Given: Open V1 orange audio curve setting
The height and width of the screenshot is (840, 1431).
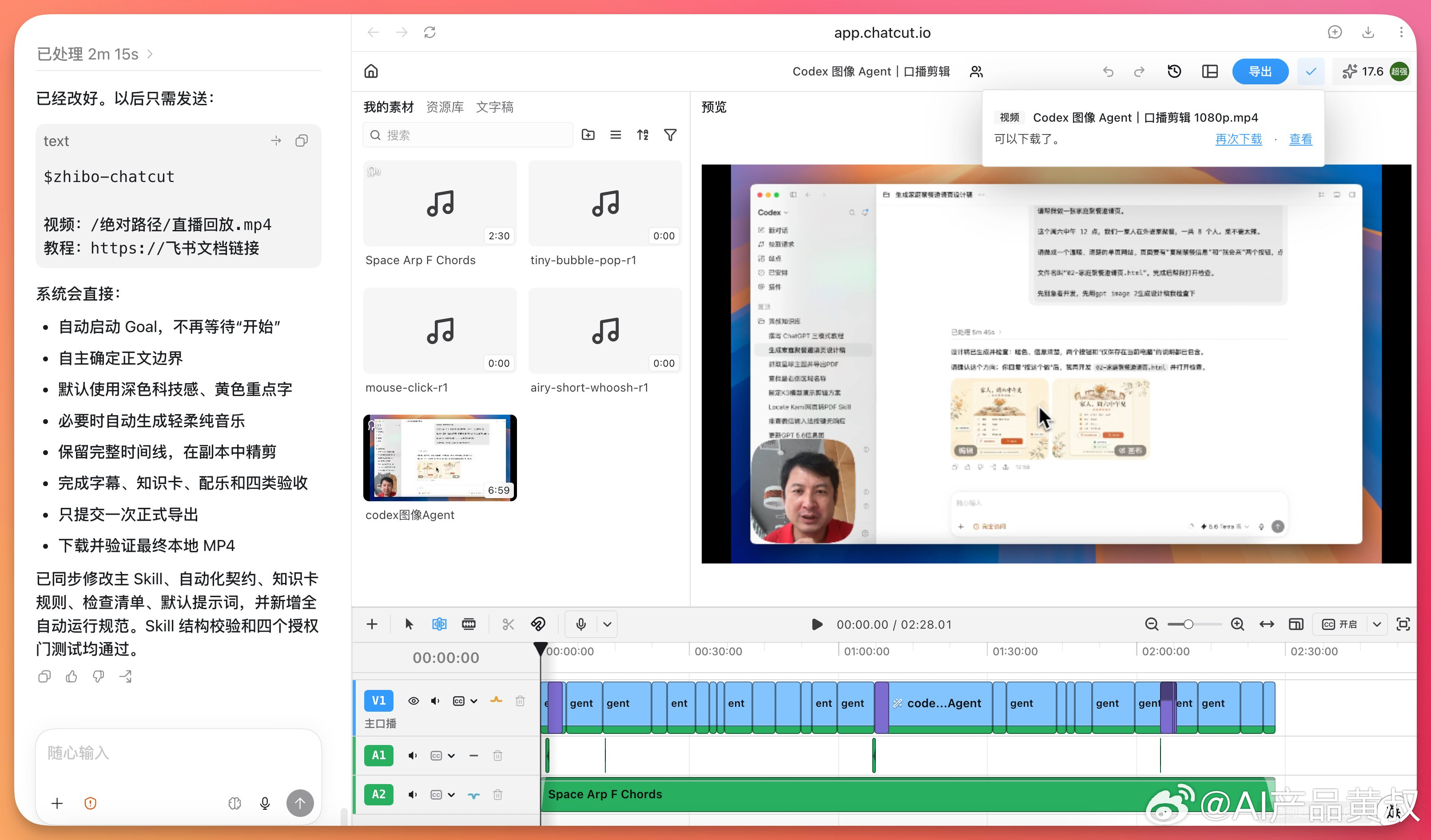Looking at the screenshot, I should pyautogui.click(x=496, y=701).
